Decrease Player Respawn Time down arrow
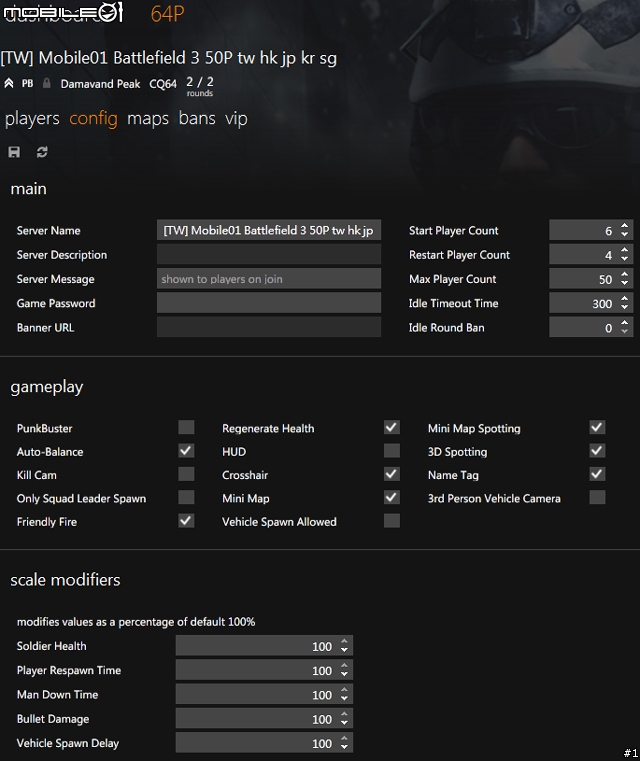640x761 pixels. 344,674
